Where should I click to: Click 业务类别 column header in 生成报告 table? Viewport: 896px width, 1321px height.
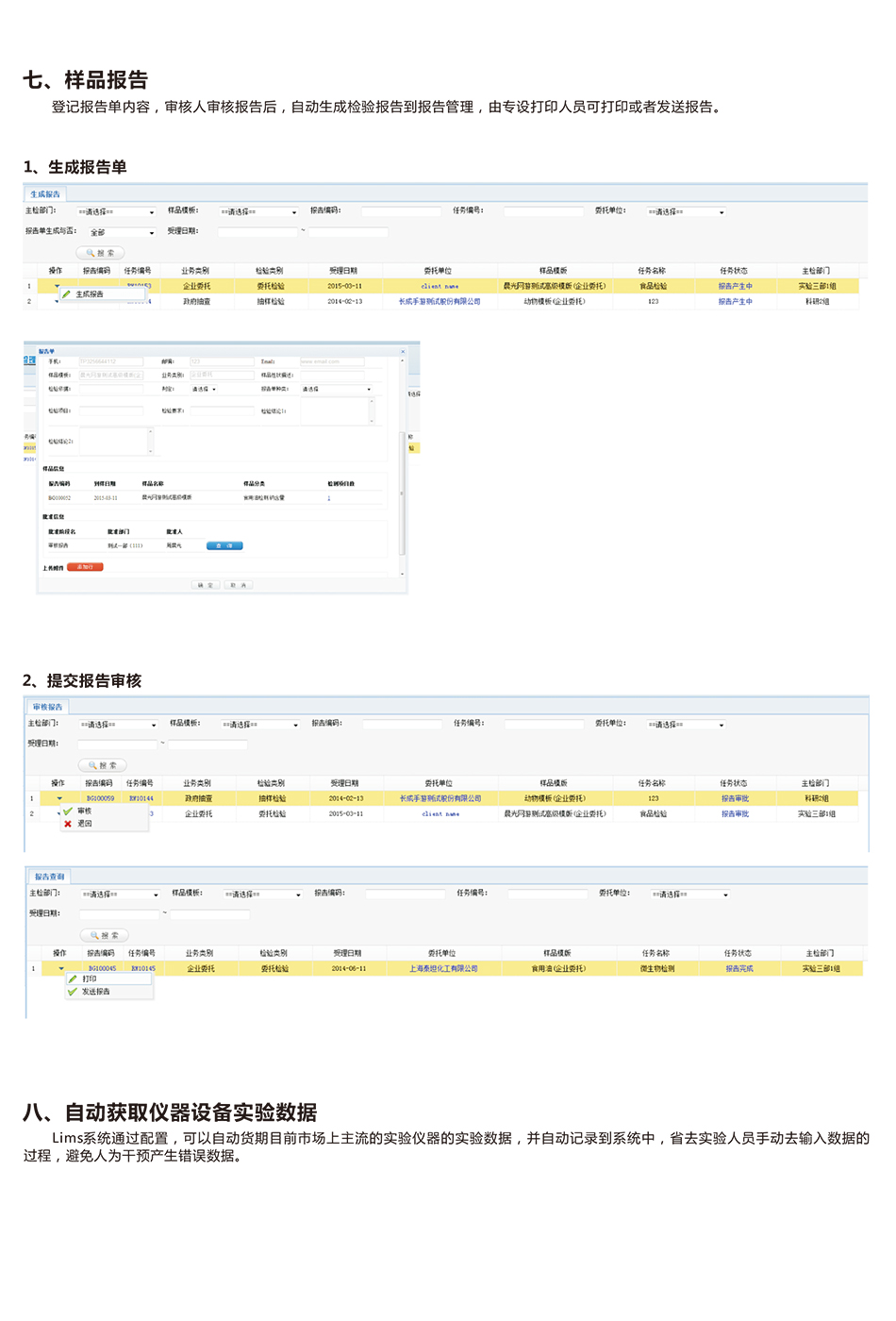(195, 271)
